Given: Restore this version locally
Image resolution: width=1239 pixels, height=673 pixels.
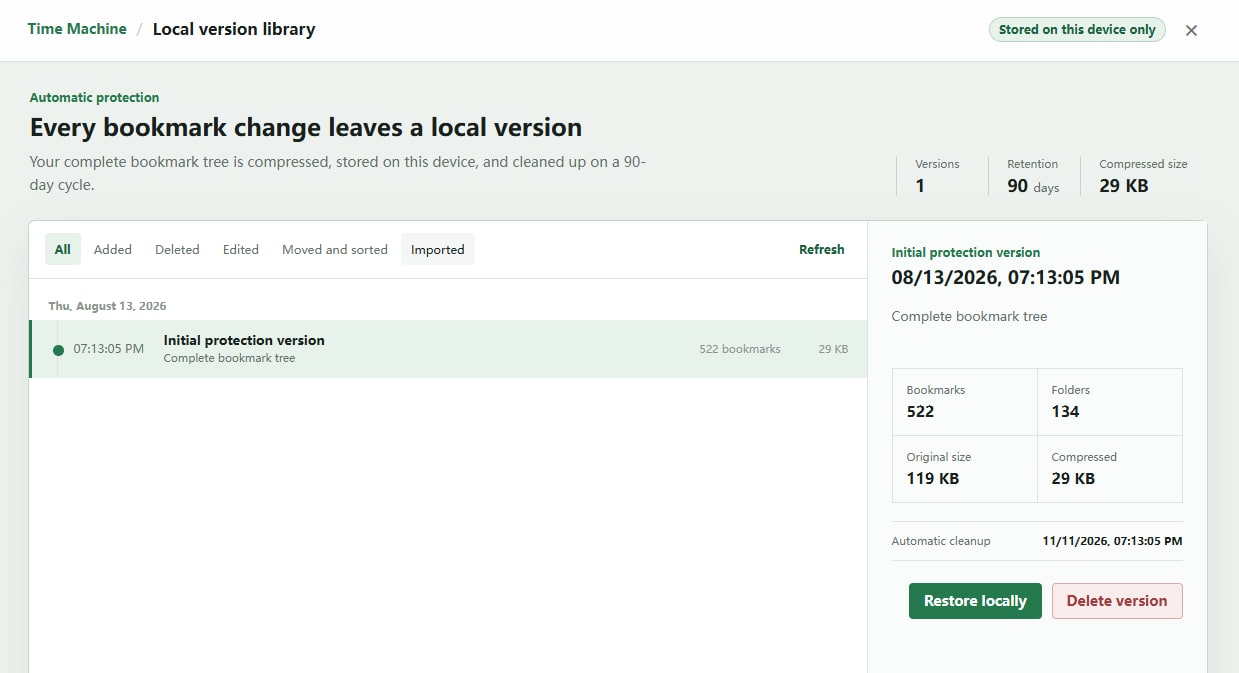Looking at the screenshot, I should click(x=975, y=601).
